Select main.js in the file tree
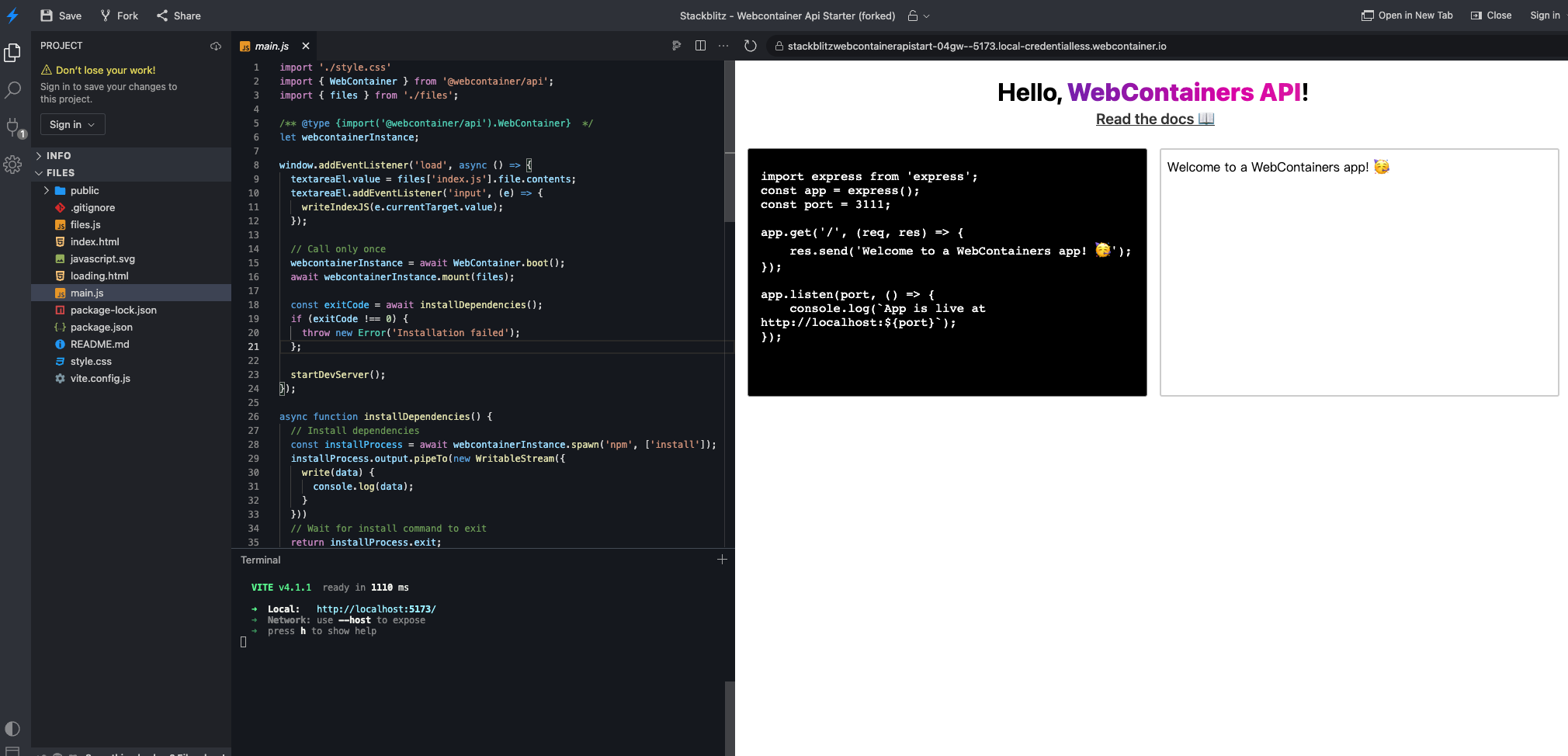The image size is (1568, 756). coord(131,293)
